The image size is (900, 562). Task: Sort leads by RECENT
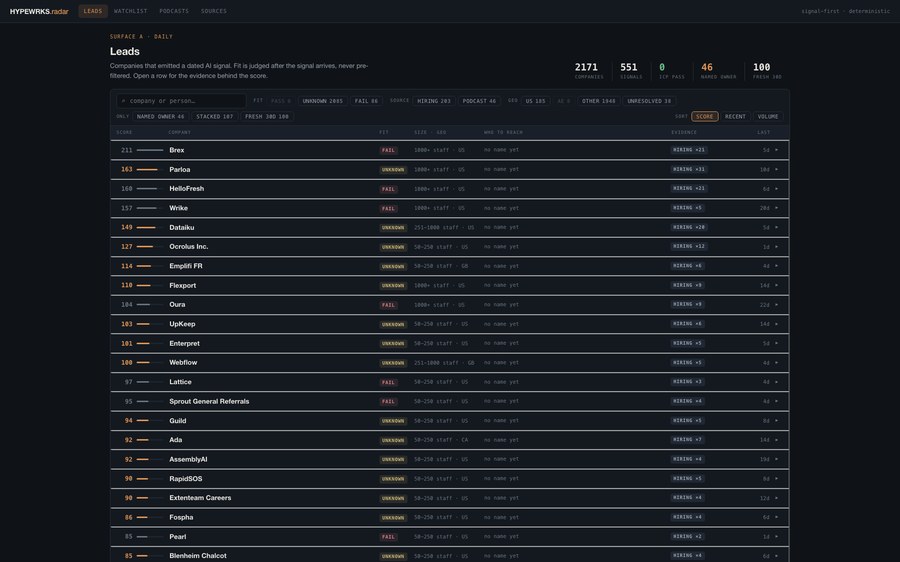click(735, 117)
